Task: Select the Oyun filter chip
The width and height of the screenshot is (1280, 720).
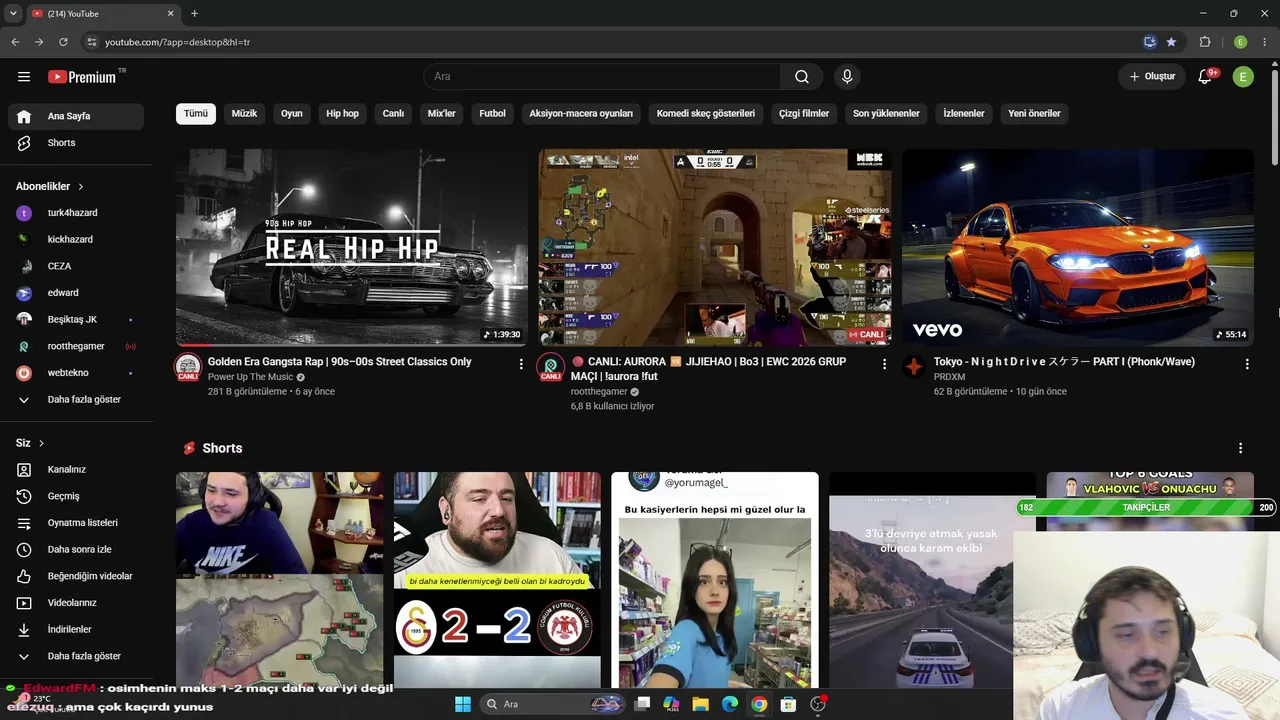Action: click(x=292, y=113)
